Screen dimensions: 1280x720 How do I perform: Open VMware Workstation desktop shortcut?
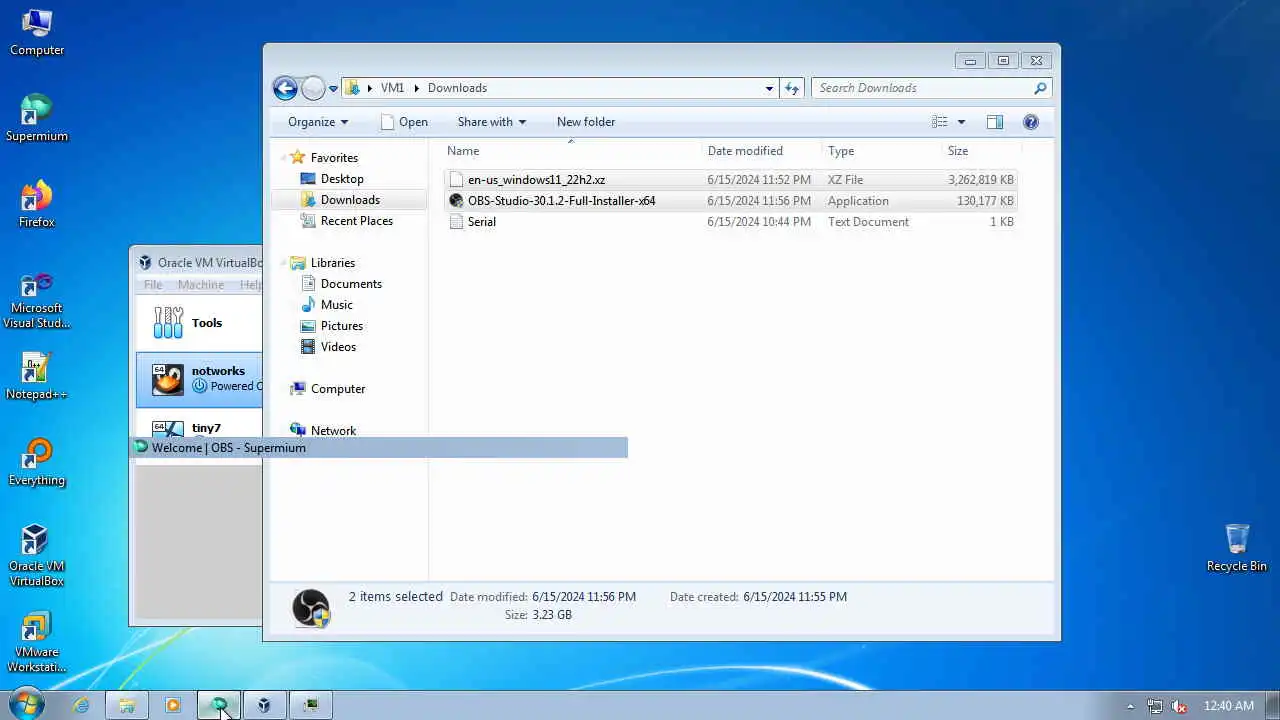(37, 642)
